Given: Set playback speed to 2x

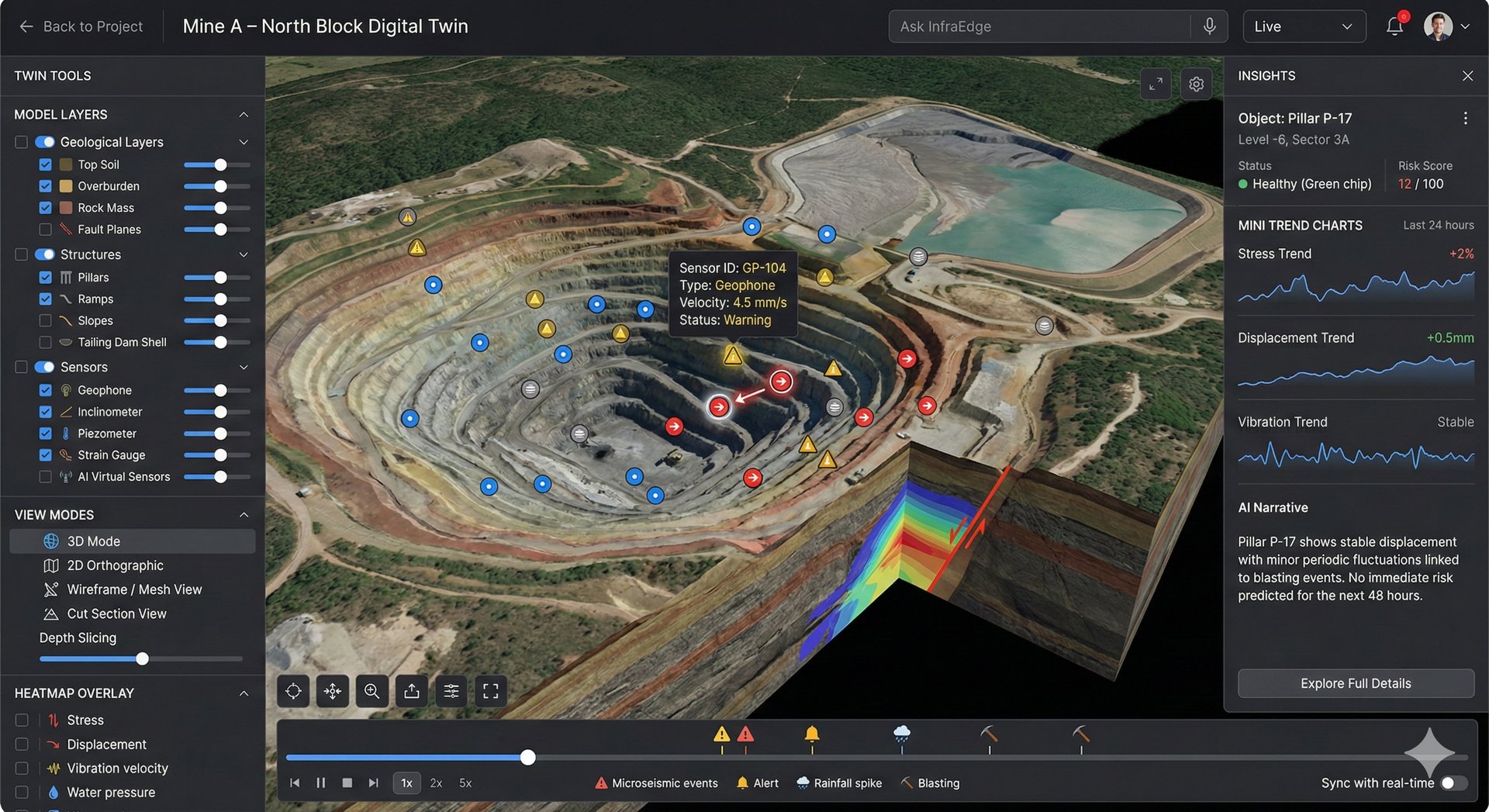Looking at the screenshot, I should tap(436, 783).
